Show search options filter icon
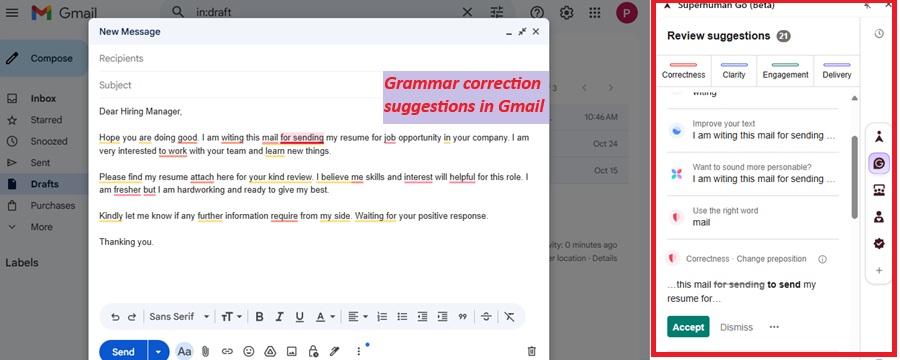The height and width of the screenshot is (360, 900). point(497,12)
